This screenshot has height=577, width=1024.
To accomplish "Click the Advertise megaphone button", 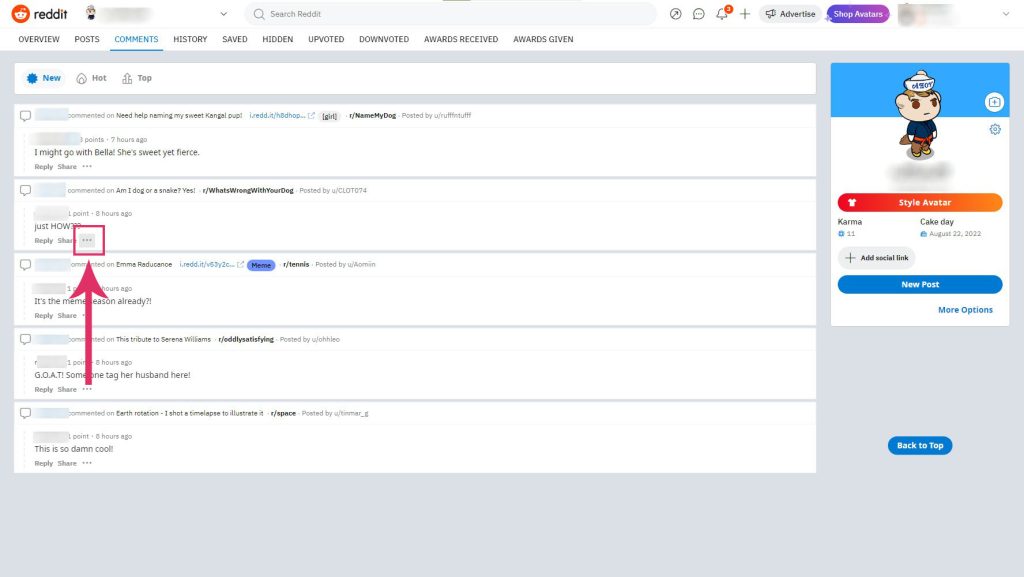I will click(790, 14).
